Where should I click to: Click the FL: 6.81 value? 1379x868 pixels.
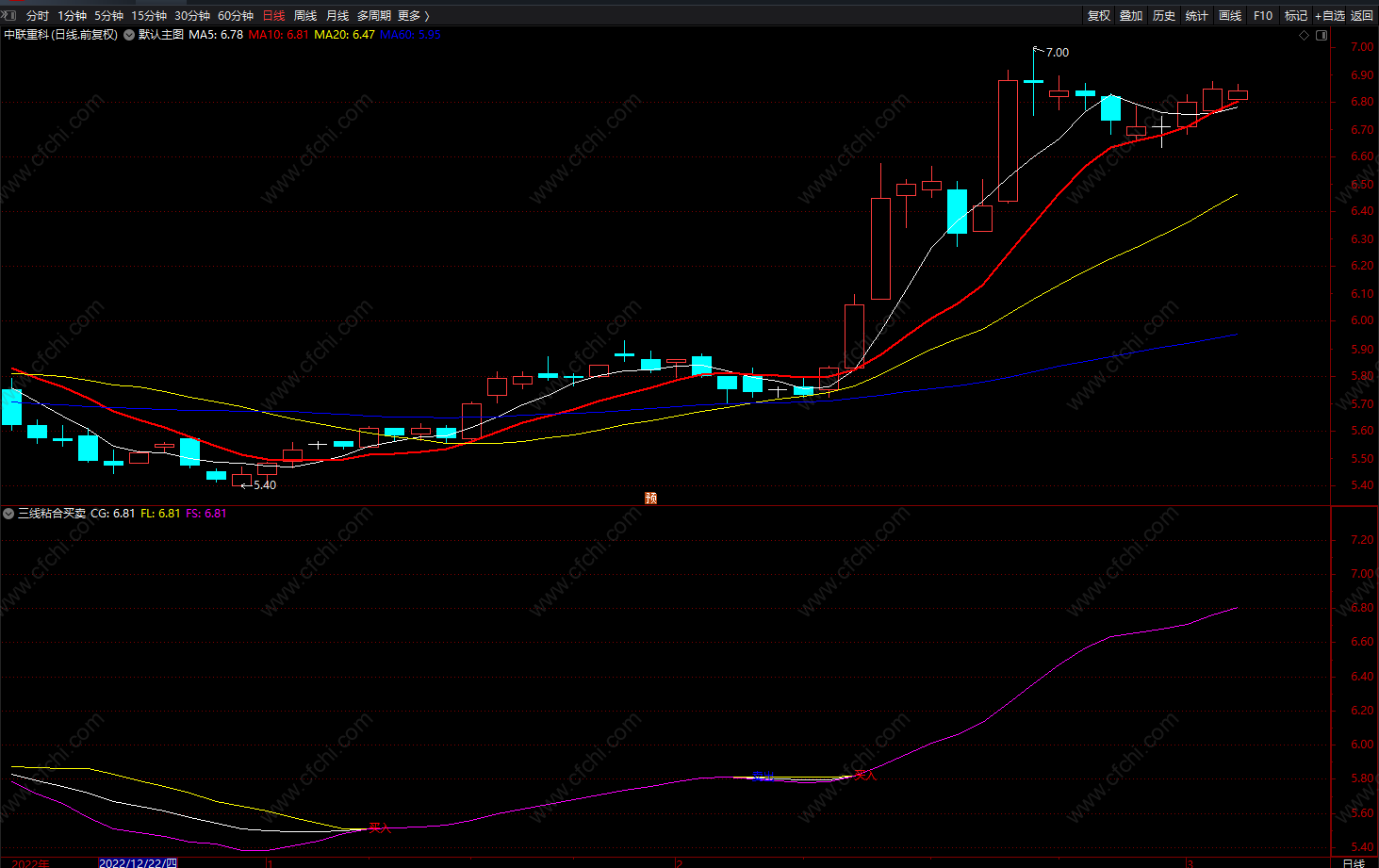(160, 514)
